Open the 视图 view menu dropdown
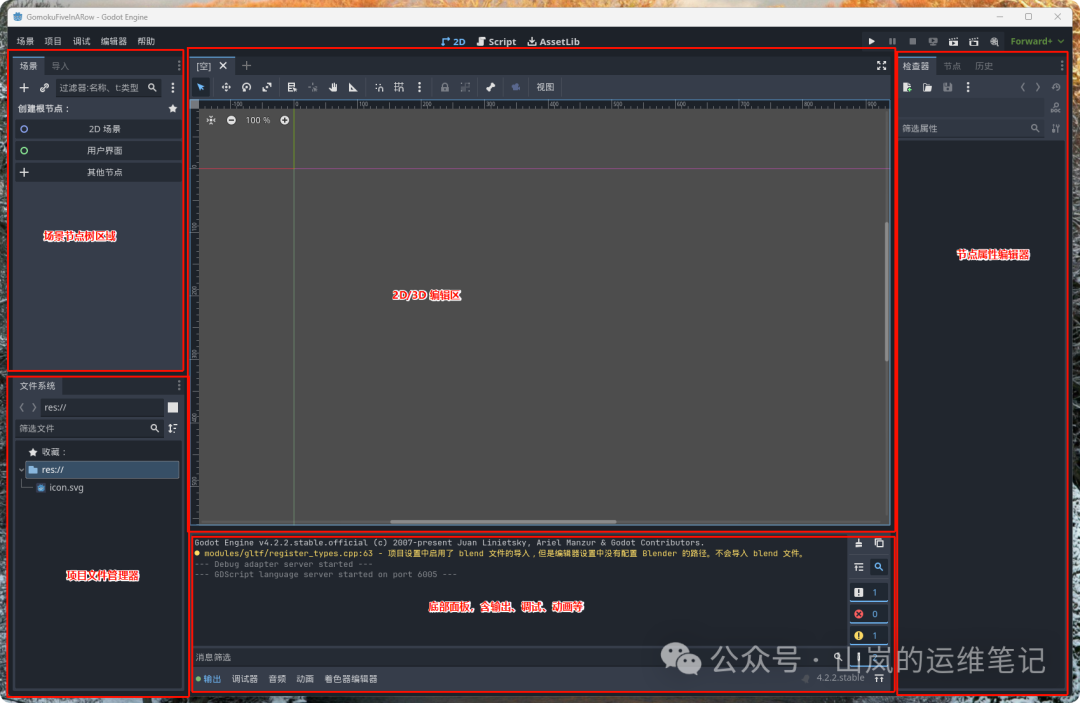 (545, 88)
